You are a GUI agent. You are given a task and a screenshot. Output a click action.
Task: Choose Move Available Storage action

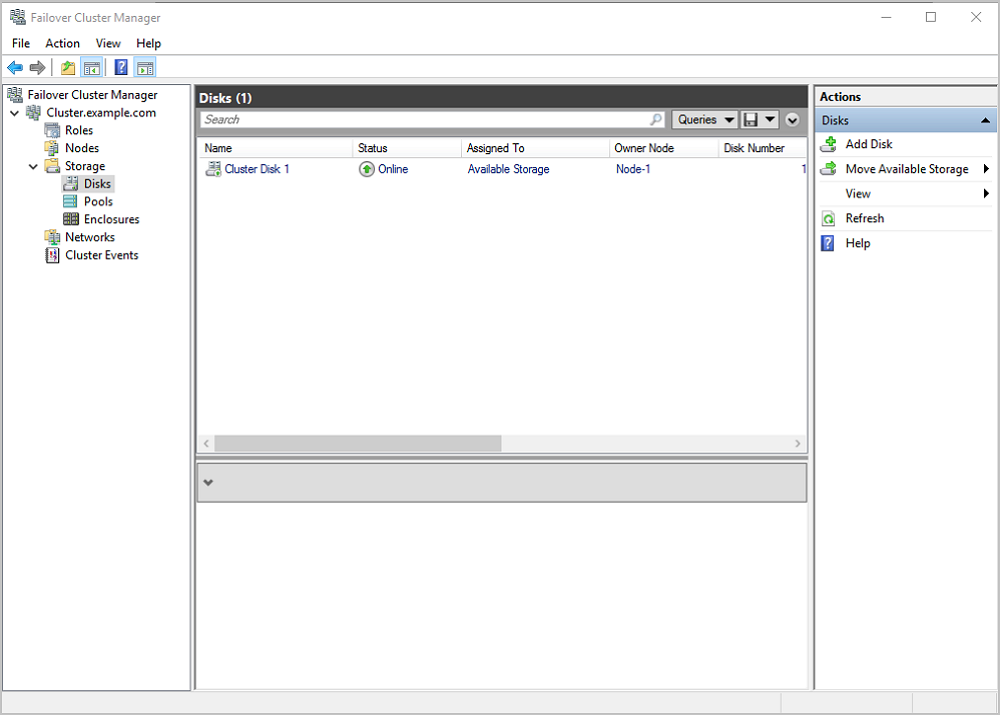pyautogui.click(x=906, y=169)
